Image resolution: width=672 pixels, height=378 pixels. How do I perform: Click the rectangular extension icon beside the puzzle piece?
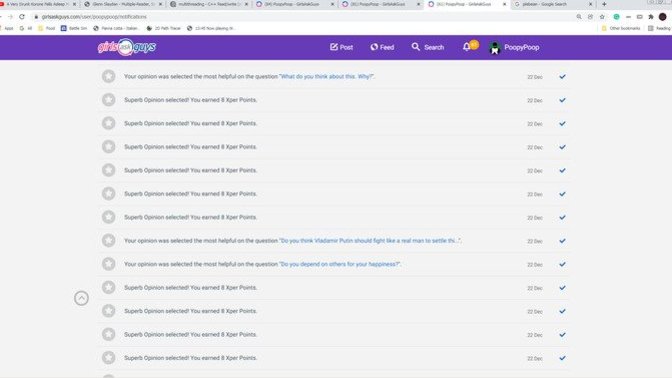(x=639, y=17)
